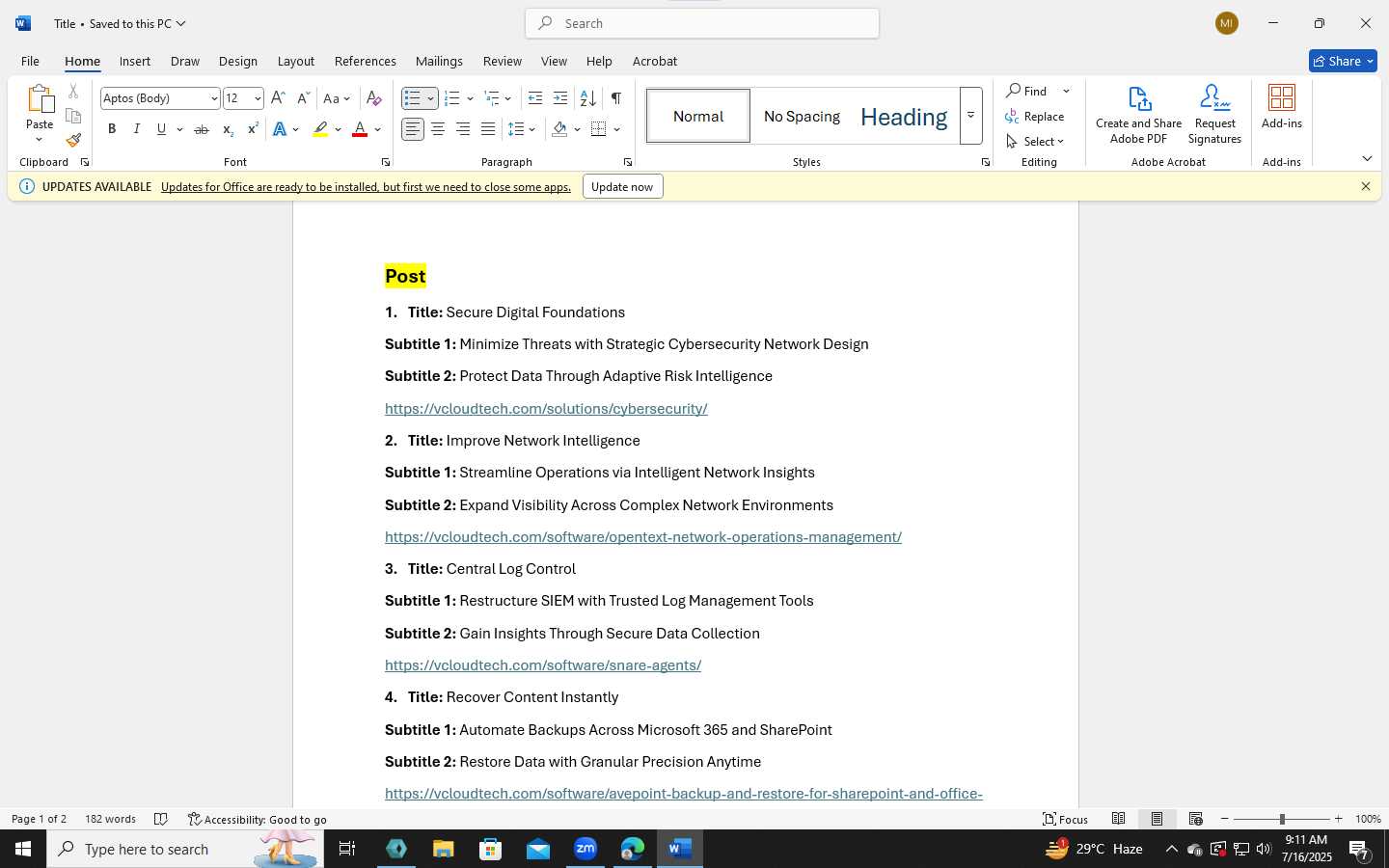Apply the No Spacing style

point(802,116)
